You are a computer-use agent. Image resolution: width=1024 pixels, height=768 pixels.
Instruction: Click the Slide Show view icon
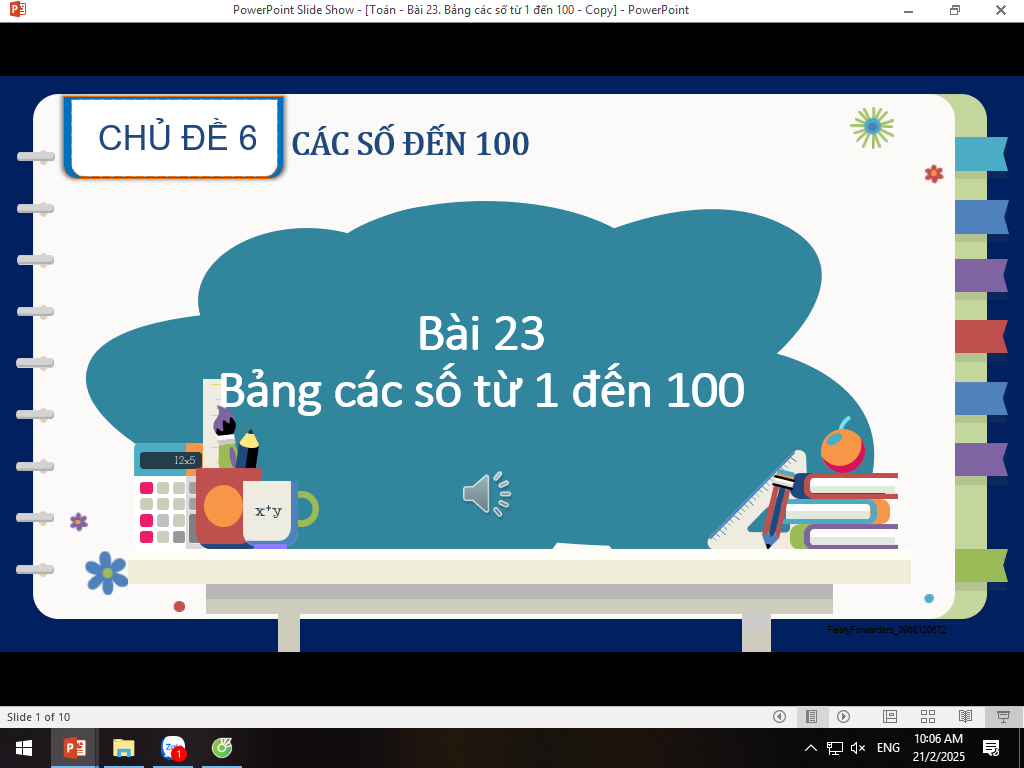click(1003, 717)
